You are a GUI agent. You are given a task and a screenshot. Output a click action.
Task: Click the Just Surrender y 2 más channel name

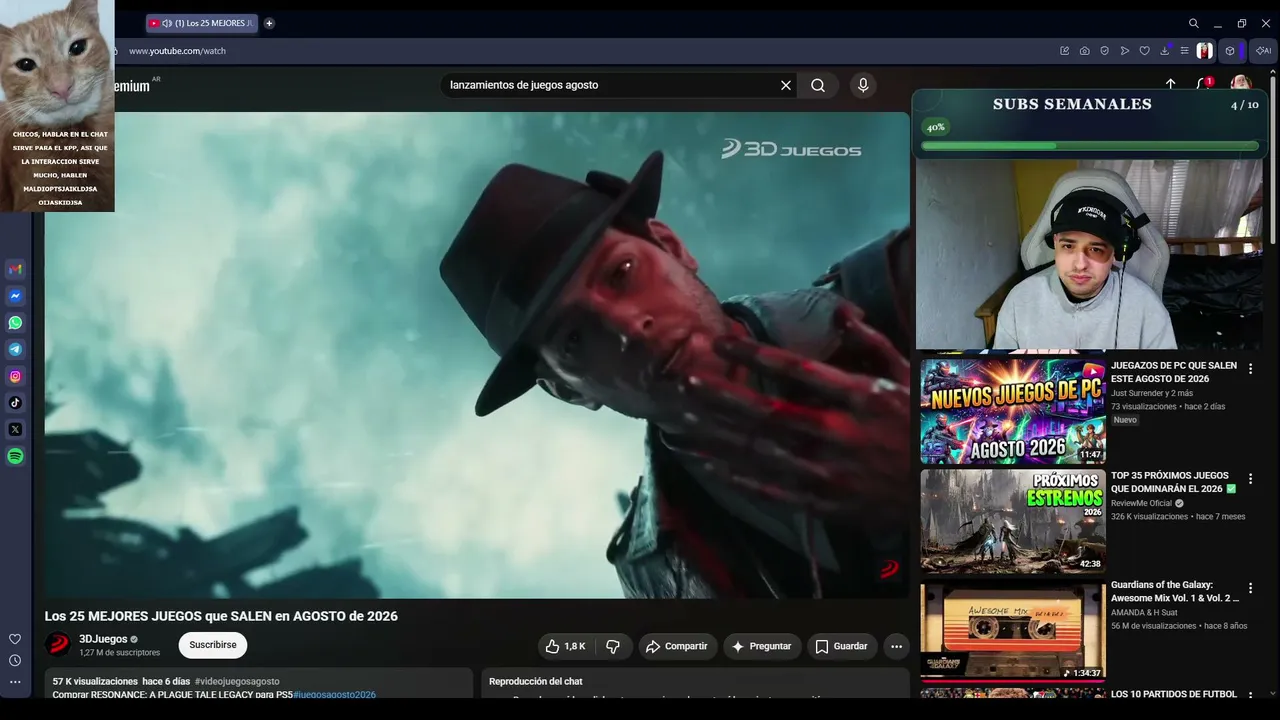1152,393
